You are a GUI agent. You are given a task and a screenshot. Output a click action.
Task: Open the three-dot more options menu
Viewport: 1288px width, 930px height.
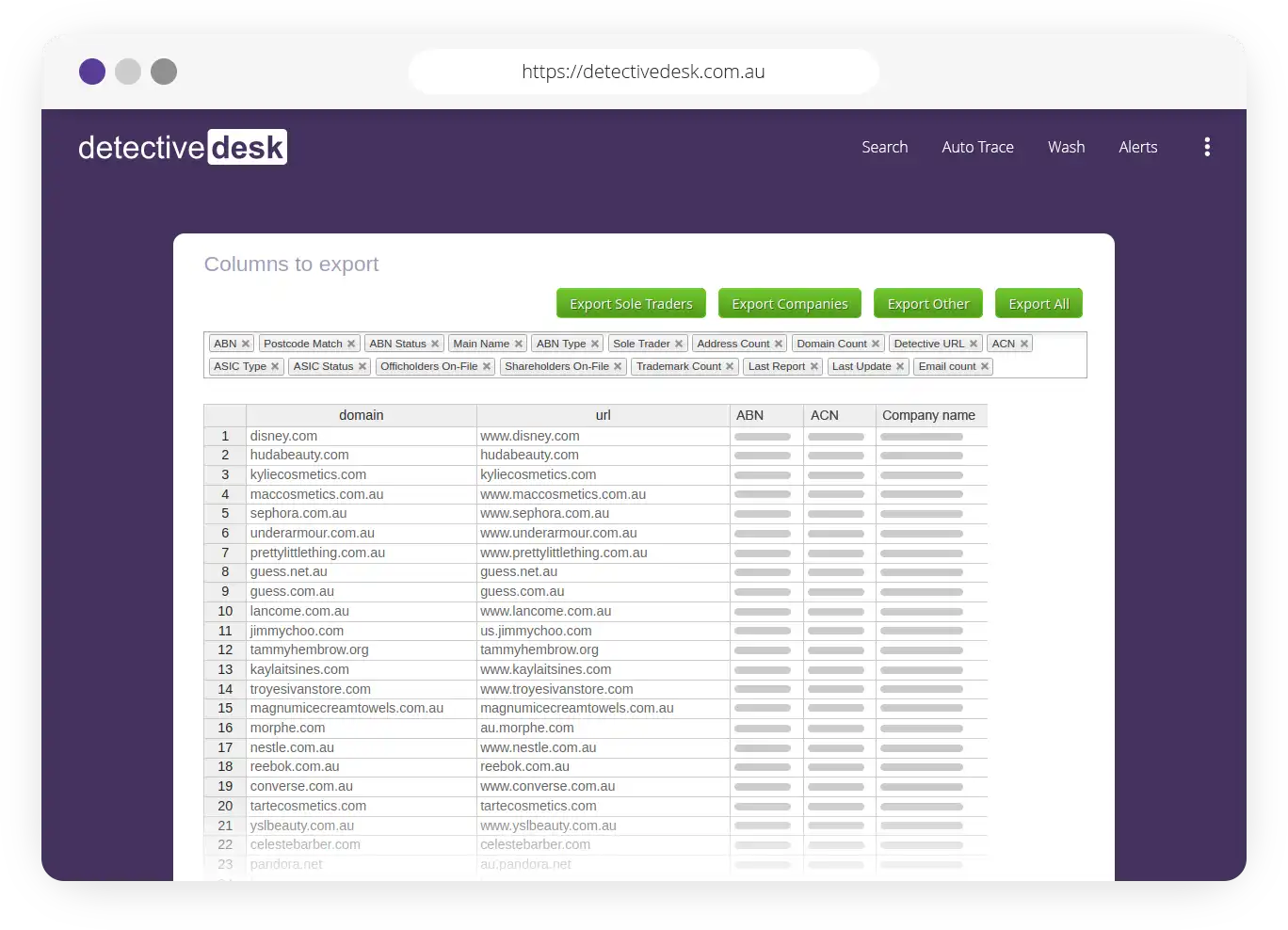click(1207, 147)
